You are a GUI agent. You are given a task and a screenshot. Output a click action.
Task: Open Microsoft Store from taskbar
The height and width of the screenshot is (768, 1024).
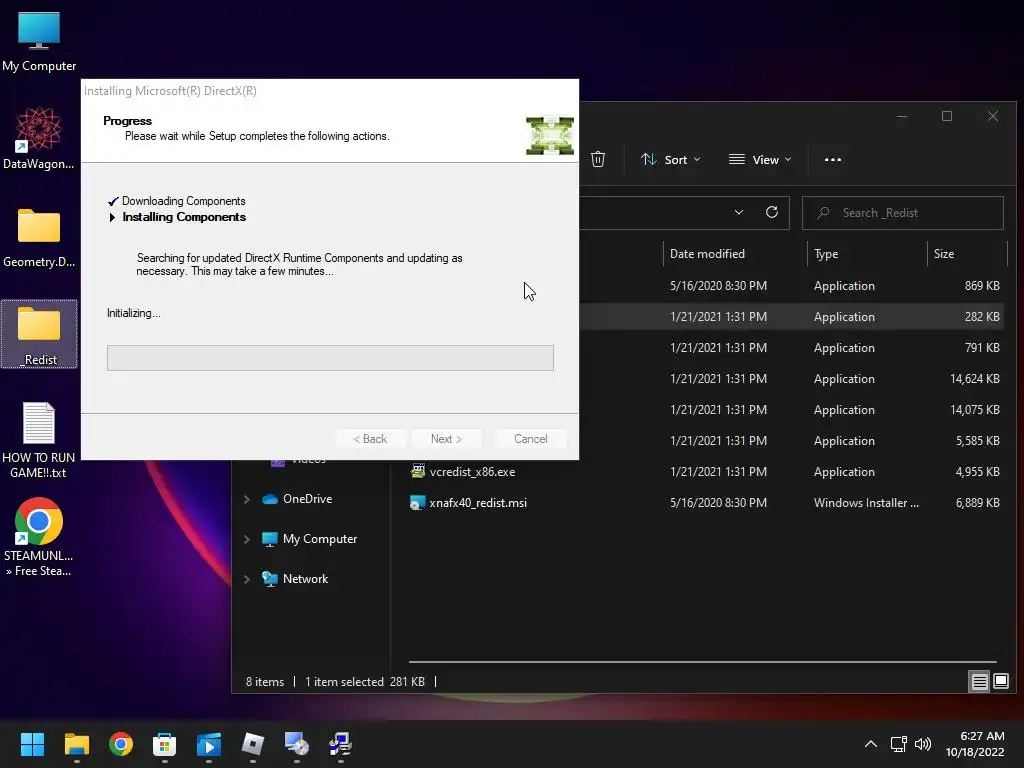coord(165,744)
